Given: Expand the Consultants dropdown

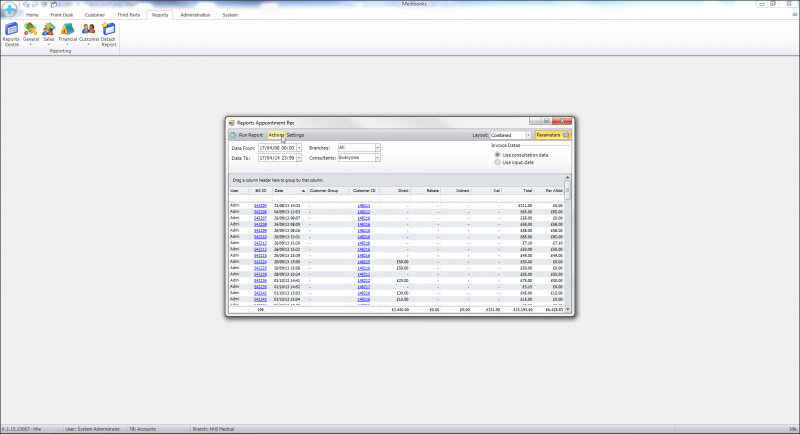Looking at the screenshot, I should tap(378, 157).
